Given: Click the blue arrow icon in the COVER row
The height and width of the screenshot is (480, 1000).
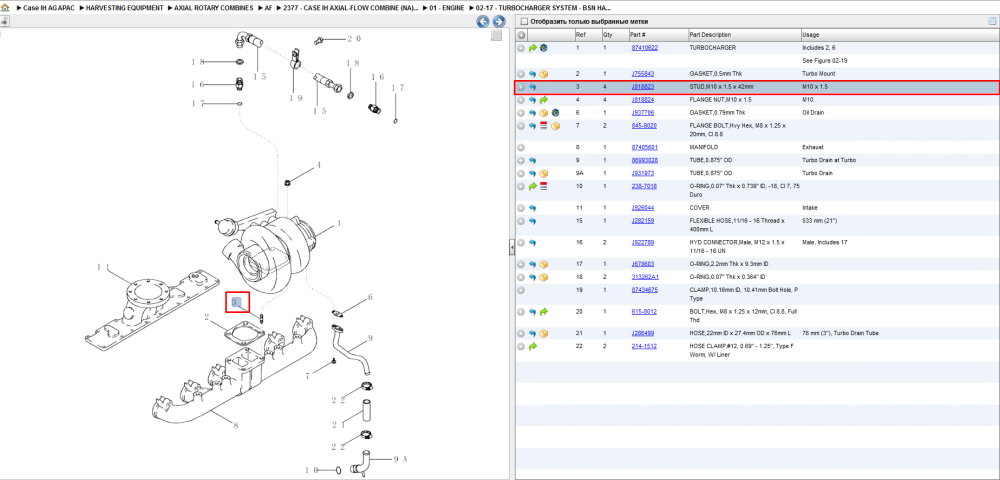Looking at the screenshot, I should coord(533,208).
